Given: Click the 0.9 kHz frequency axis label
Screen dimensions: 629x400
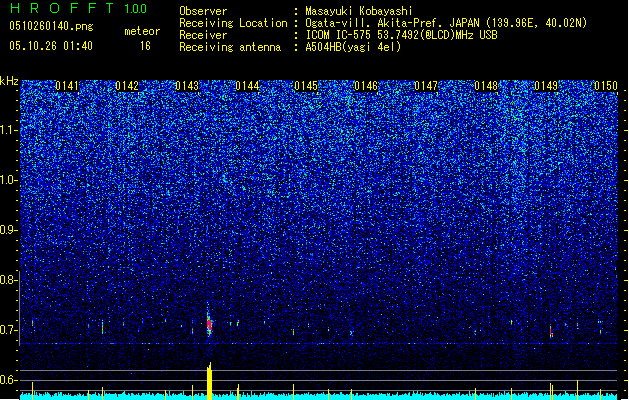Looking at the screenshot, I should [8, 230].
